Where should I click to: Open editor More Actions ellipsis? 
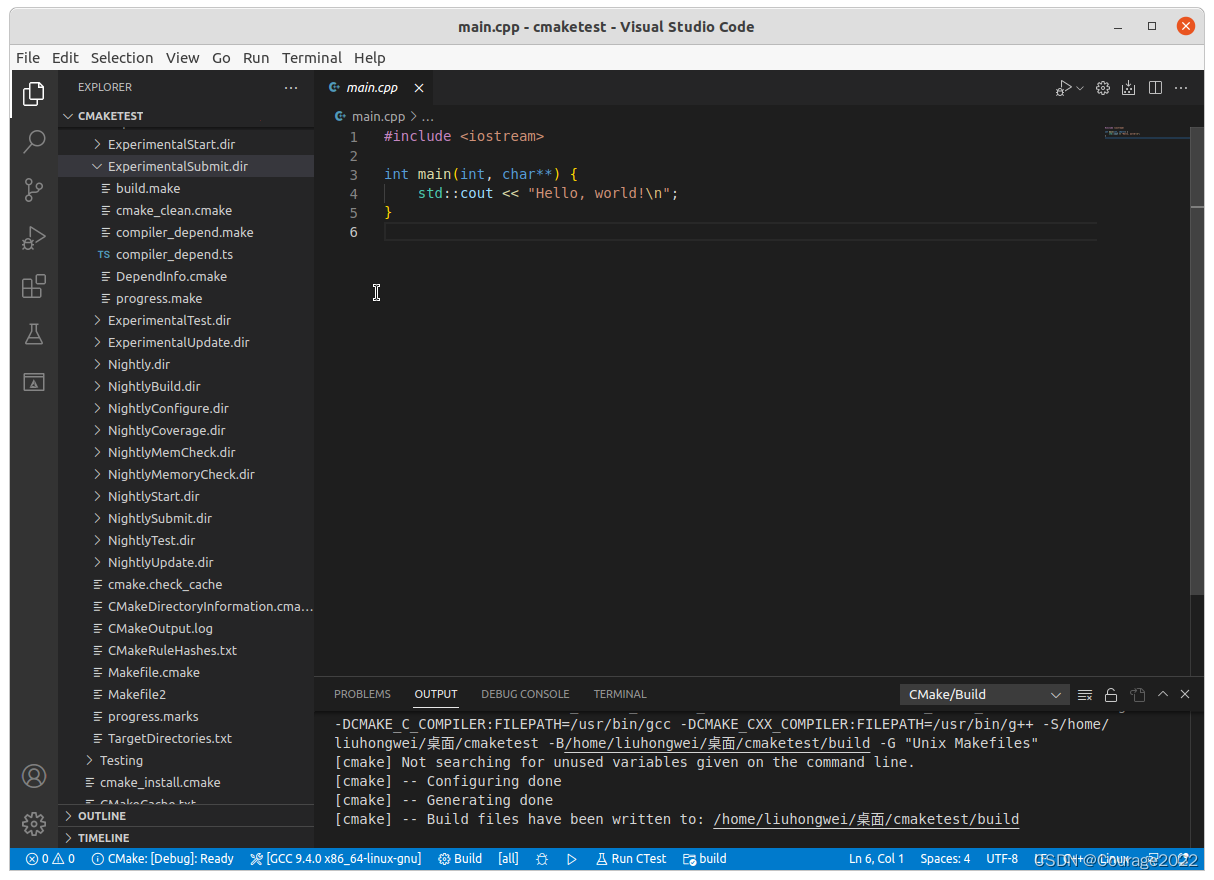pos(1181,88)
